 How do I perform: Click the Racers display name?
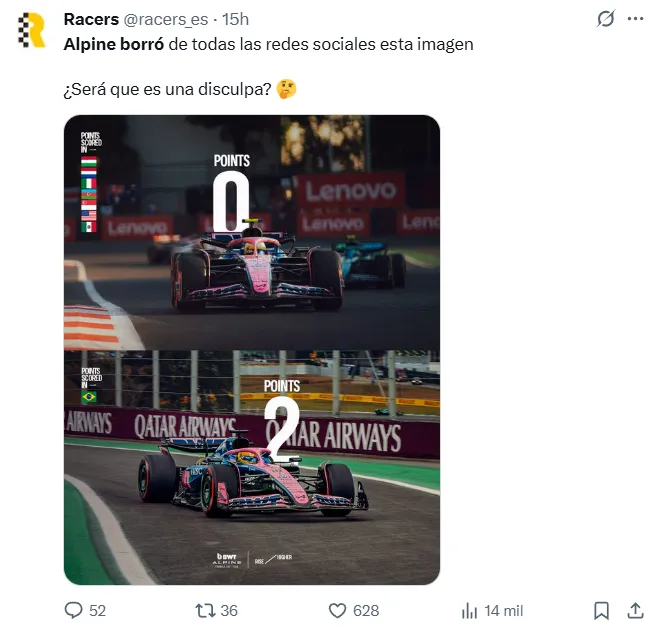(92, 19)
